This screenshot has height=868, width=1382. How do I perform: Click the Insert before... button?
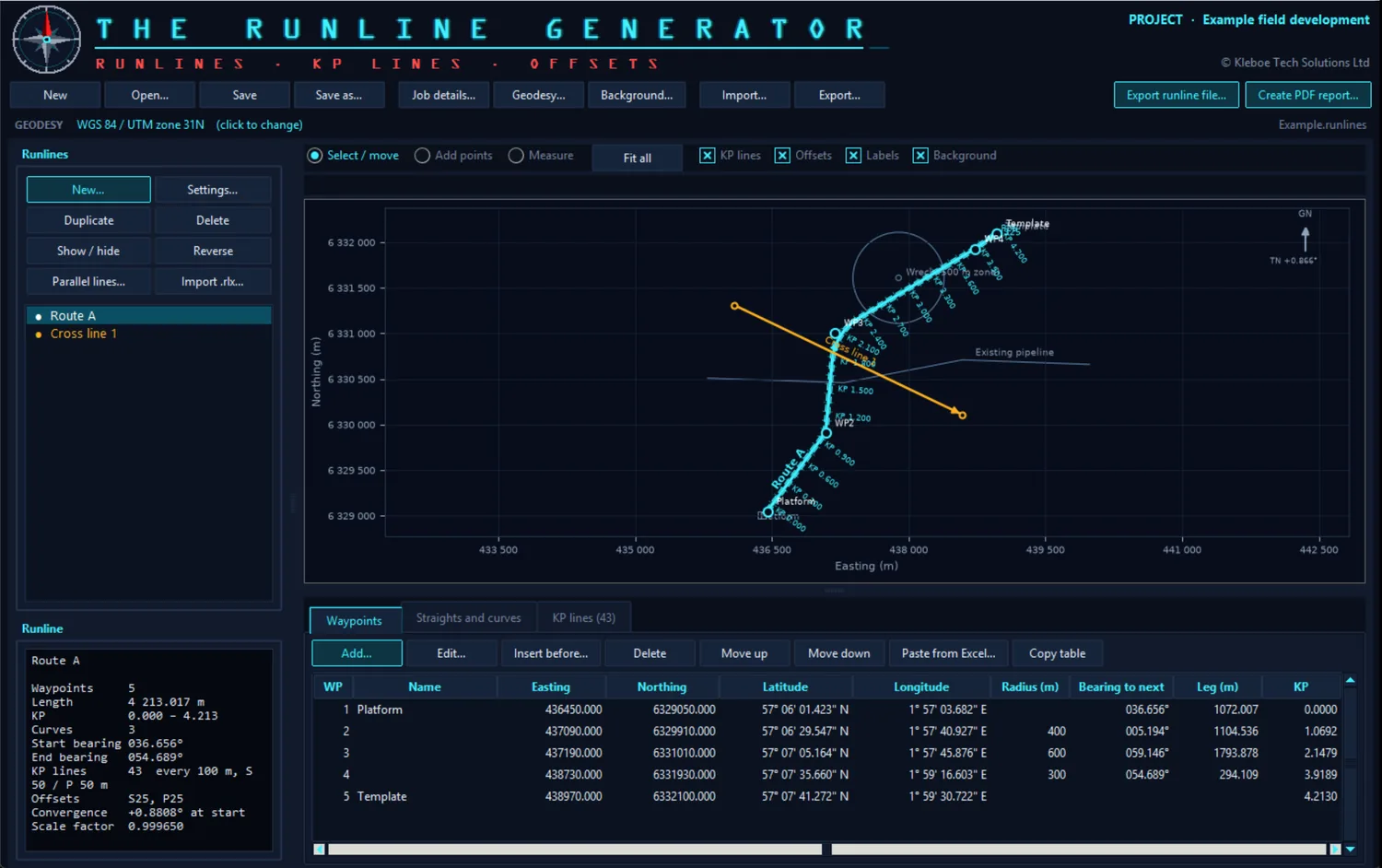(x=551, y=653)
